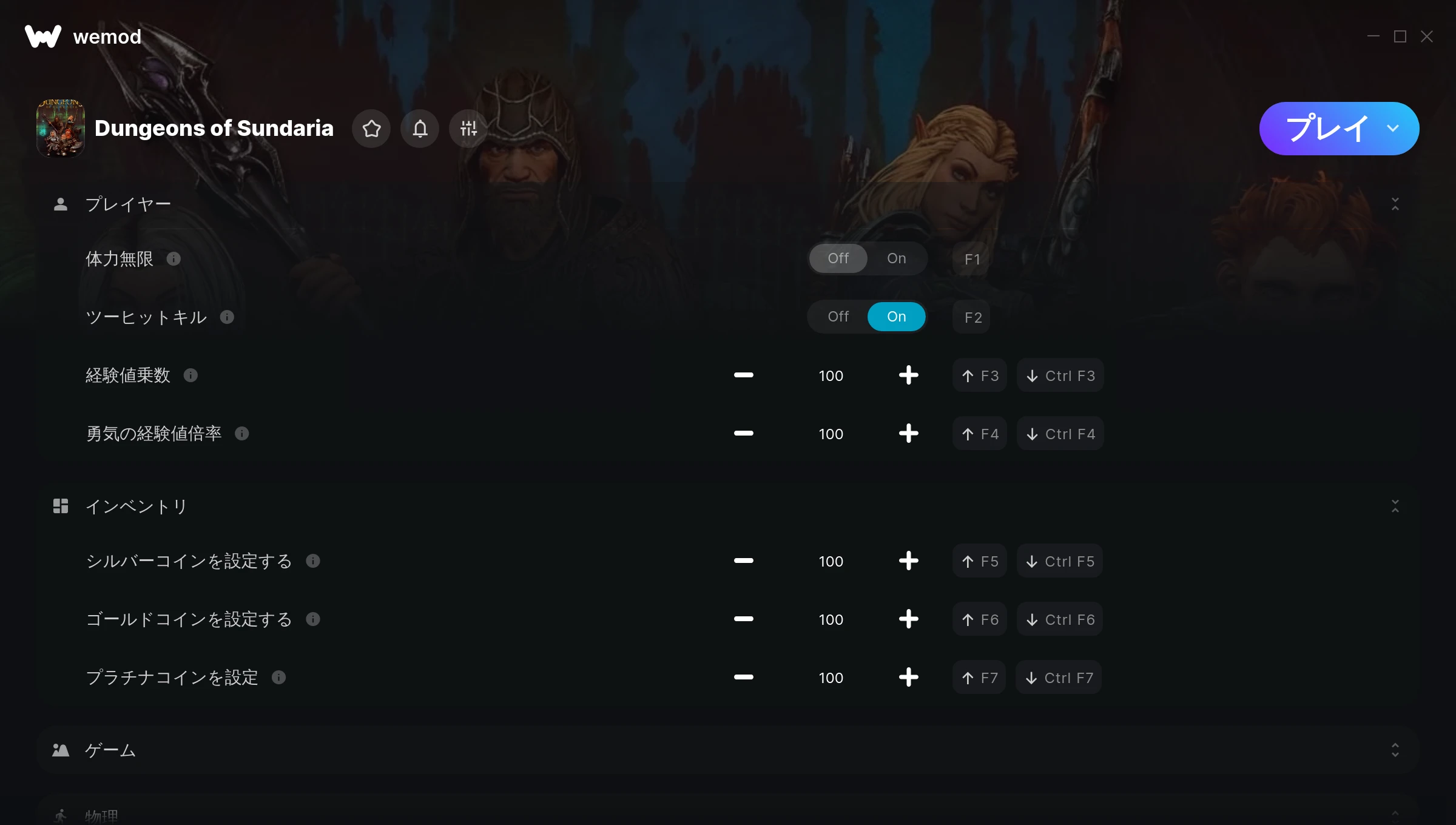Image resolution: width=1456 pixels, height=825 pixels.
Task: Click the F1 hotkey for 体力無限
Action: click(972, 259)
